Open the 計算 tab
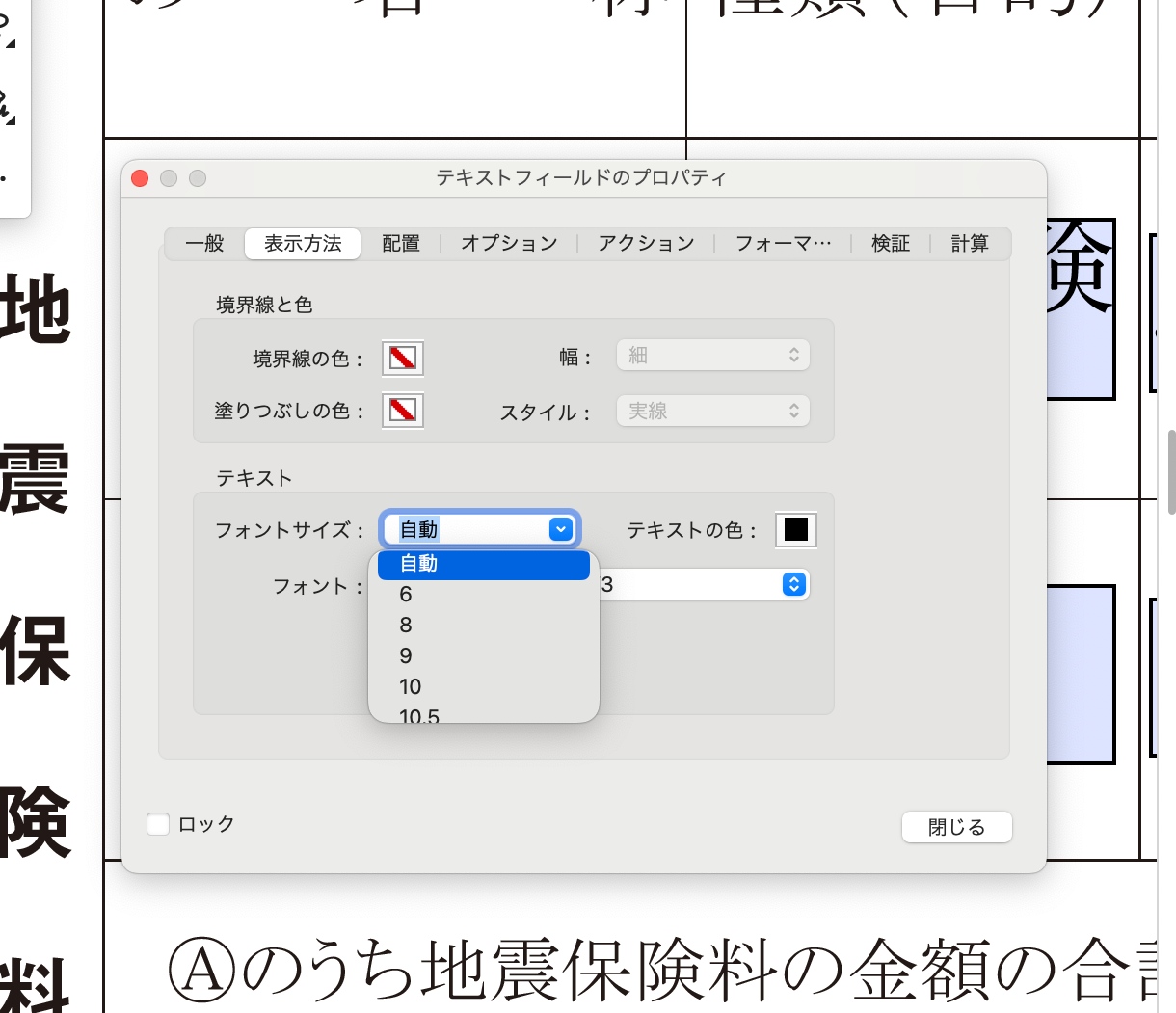The width and height of the screenshot is (1176, 1013). [x=970, y=244]
